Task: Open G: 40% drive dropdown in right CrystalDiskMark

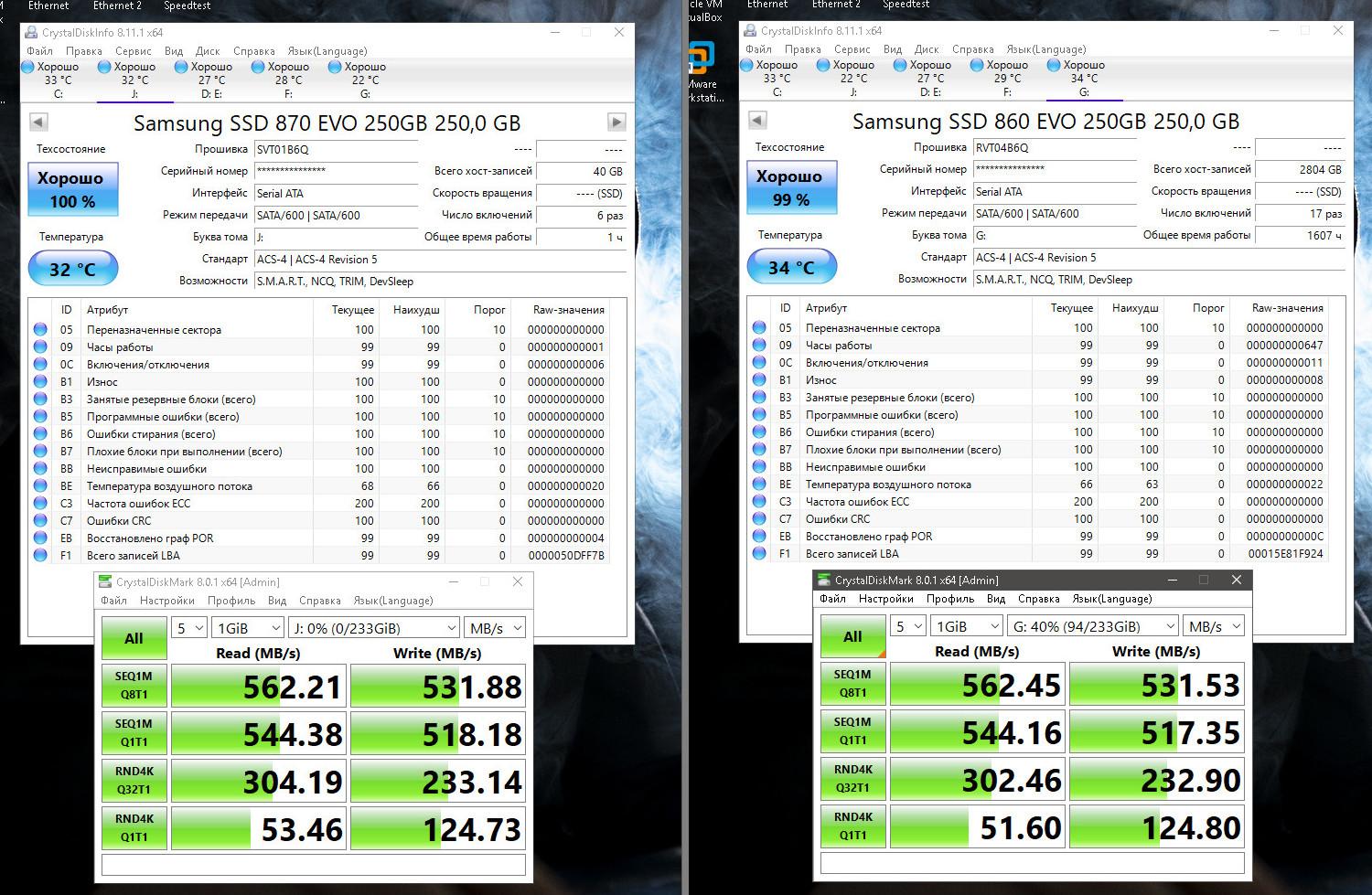Action: click(1092, 626)
